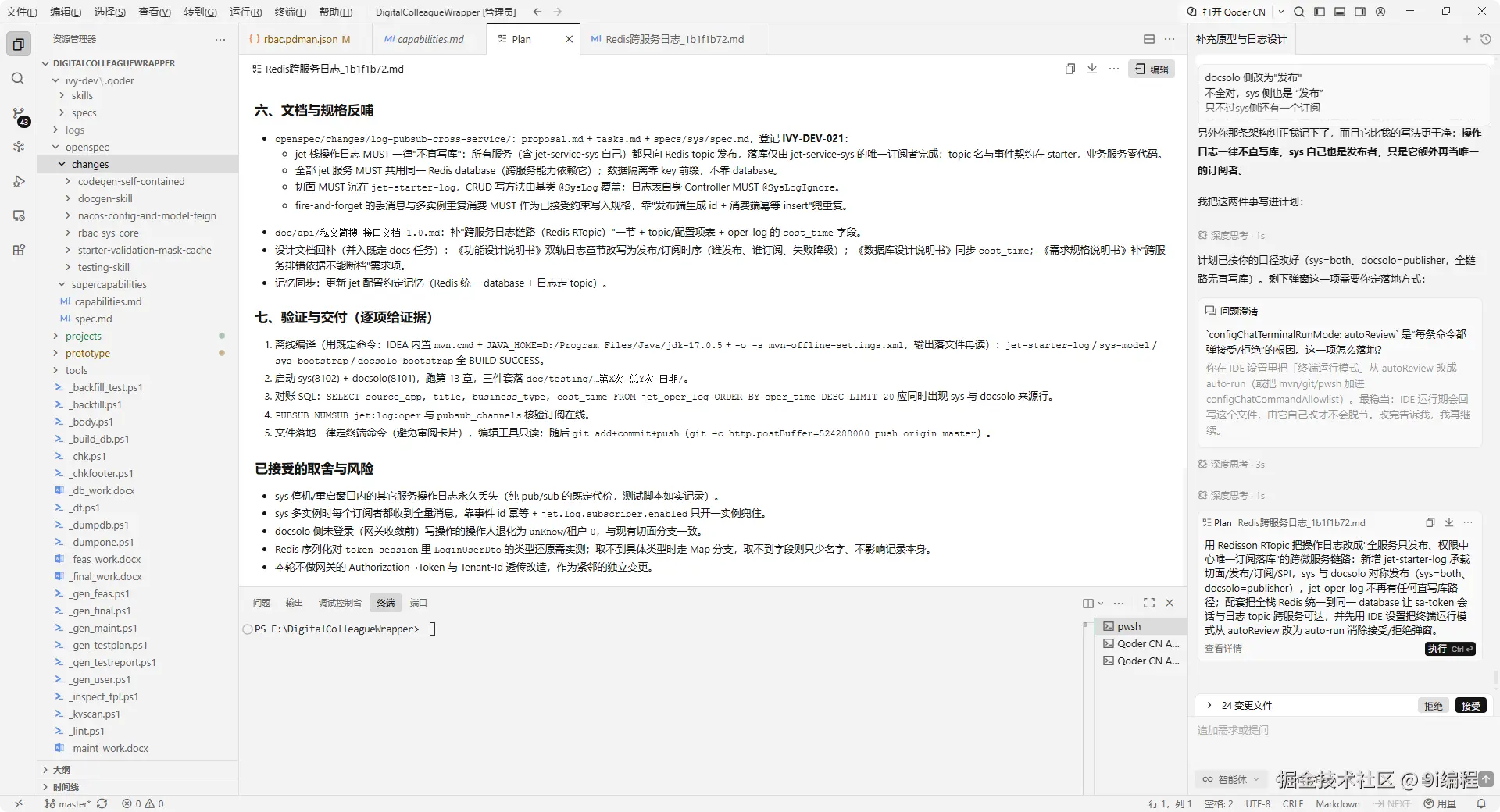This screenshot has width=1500, height=812.
Task: Toggle the secondary side bar layout icon
Action: tap(1360, 12)
